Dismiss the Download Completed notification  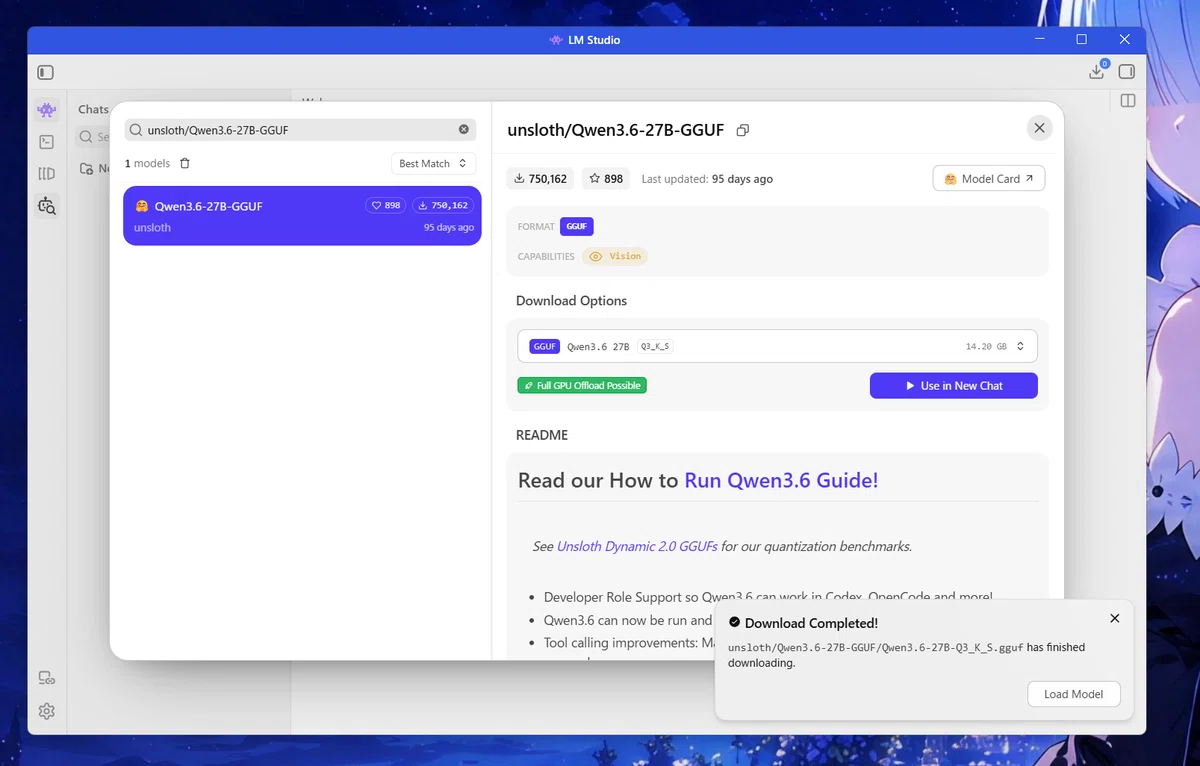pyautogui.click(x=1115, y=619)
